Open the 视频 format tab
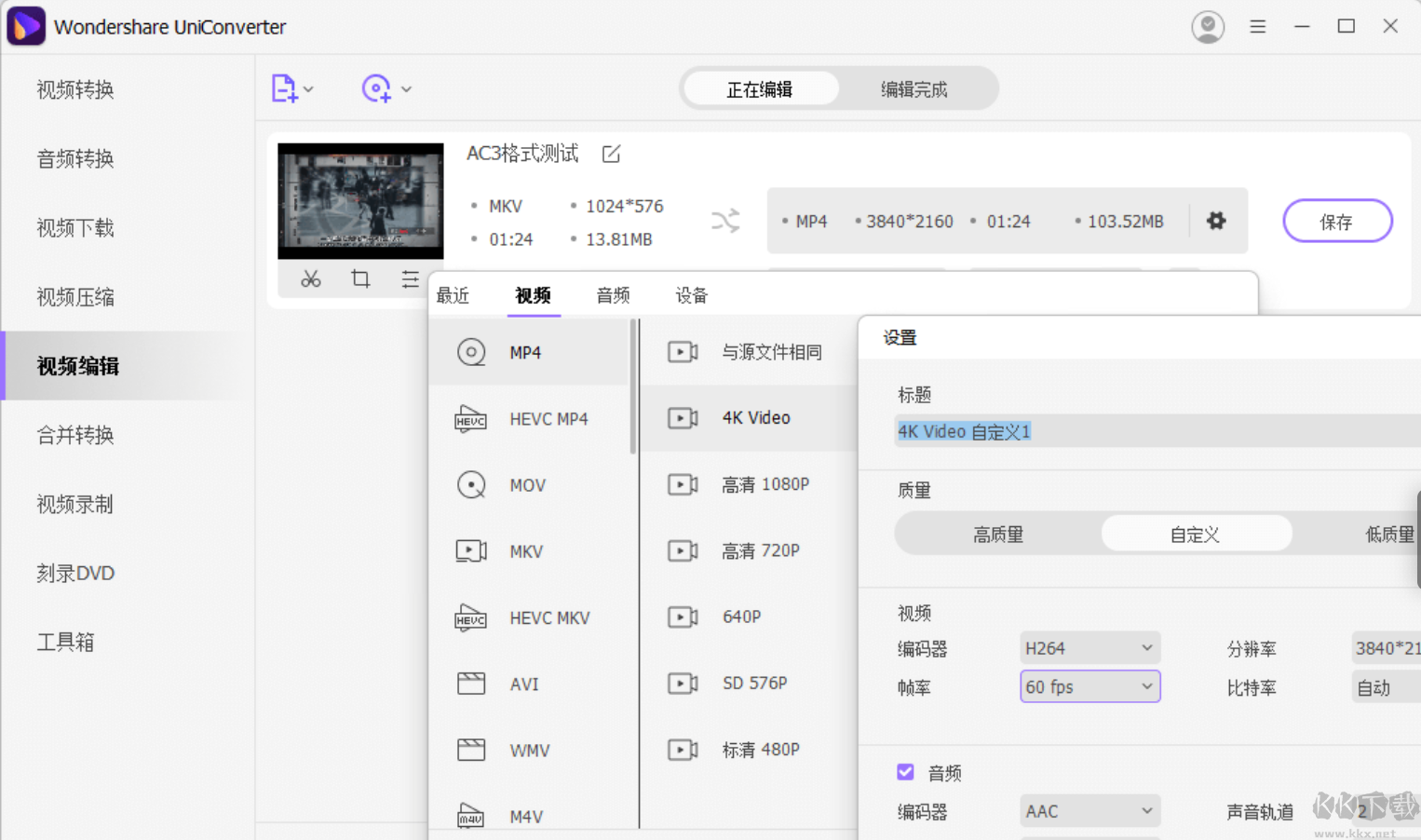This screenshot has width=1421, height=840. click(x=534, y=295)
